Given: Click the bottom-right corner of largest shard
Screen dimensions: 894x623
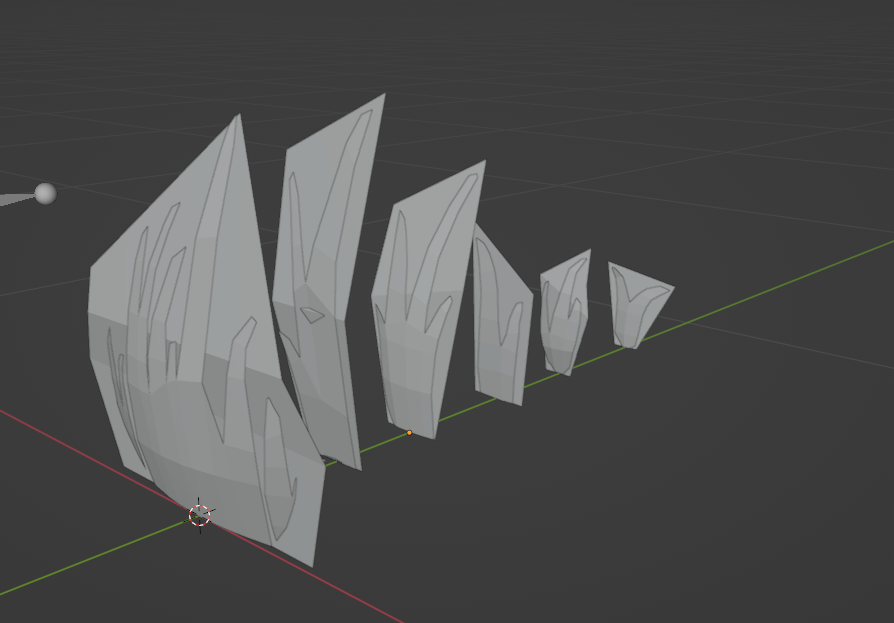Looking at the screenshot, I should (x=311, y=564).
